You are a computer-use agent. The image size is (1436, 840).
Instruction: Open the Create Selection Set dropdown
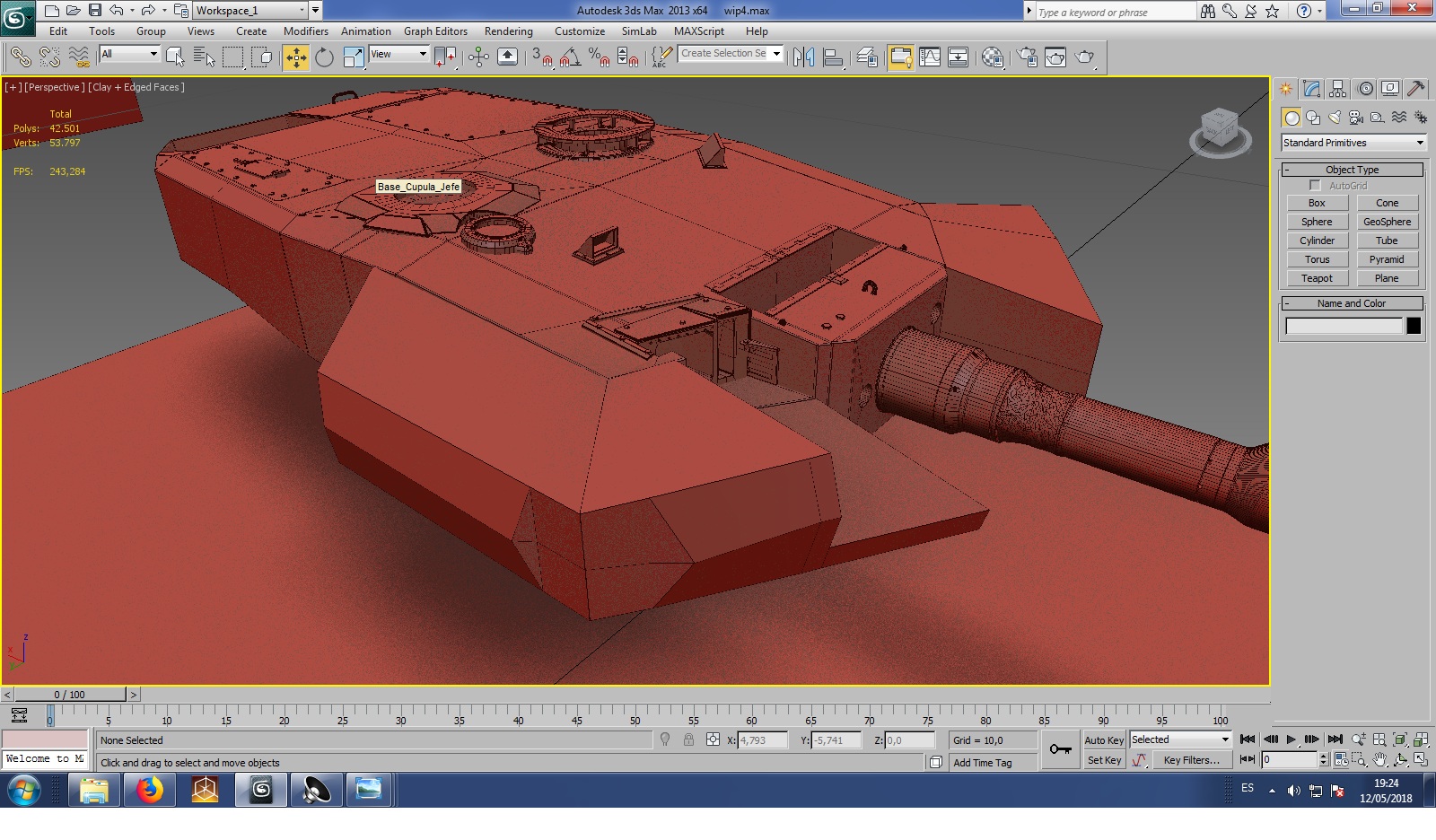pos(731,54)
